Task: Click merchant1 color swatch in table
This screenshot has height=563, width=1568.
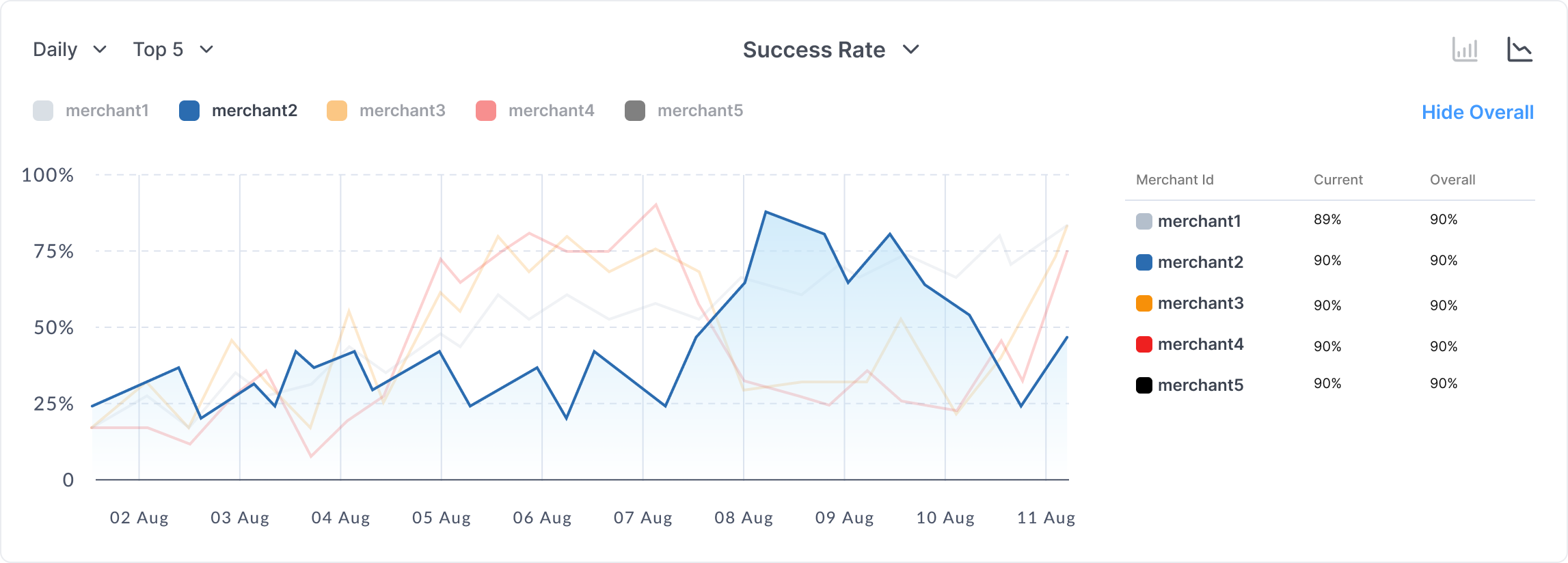Action: pyautogui.click(x=1144, y=221)
